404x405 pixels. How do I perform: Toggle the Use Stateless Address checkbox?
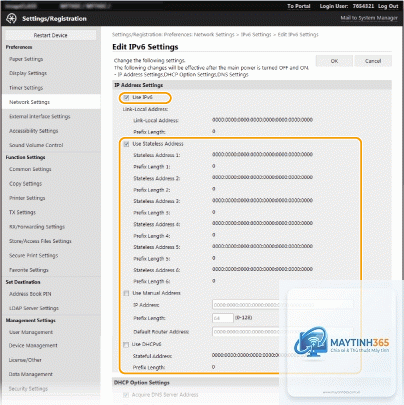coord(126,144)
